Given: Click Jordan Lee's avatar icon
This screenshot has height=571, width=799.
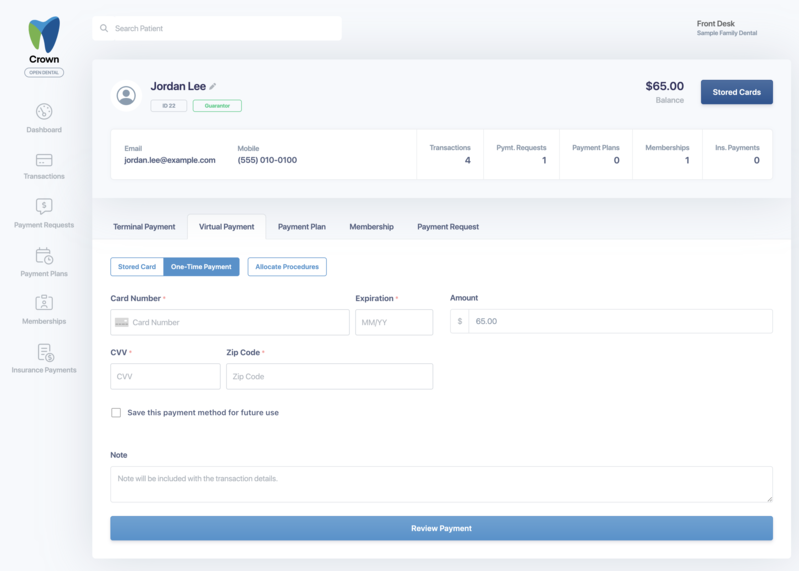Looking at the screenshot, I should click(x=126, y=95).
